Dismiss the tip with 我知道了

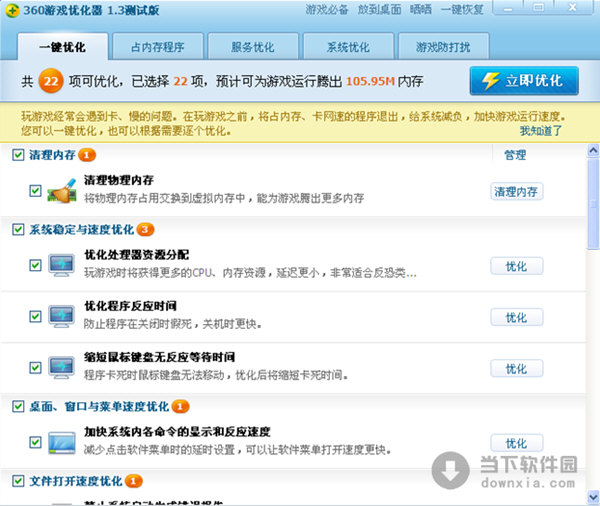tap(540, 131)
